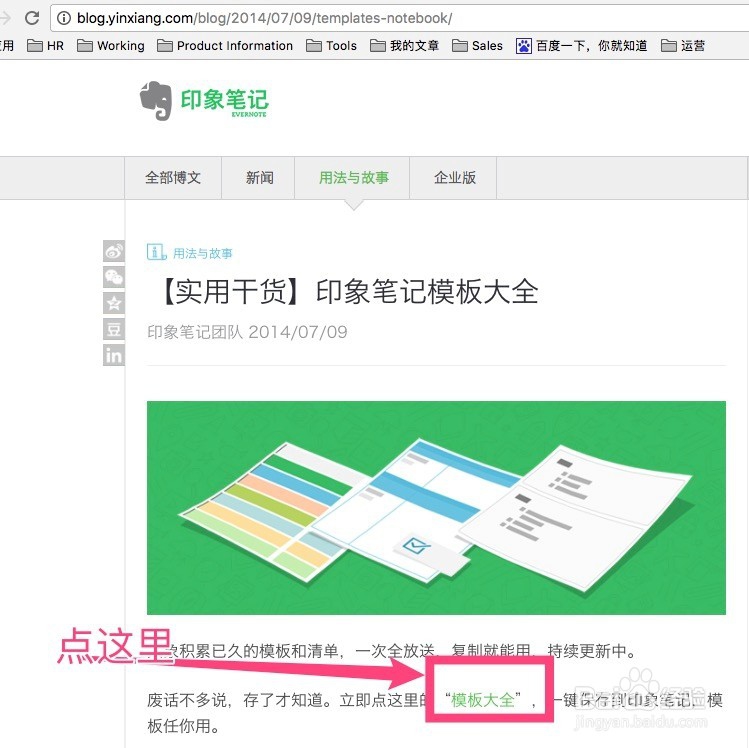Open the Tools bookmark folder
749x748 pixels.
[332, 46]
